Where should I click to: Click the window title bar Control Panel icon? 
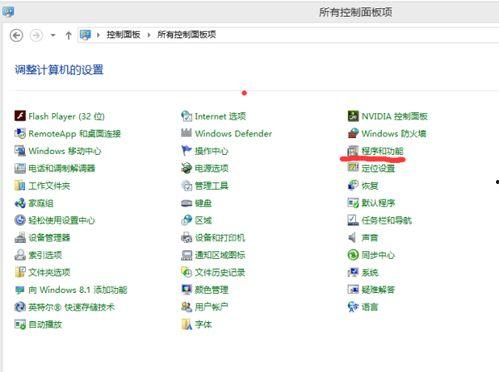click(8, 12)
